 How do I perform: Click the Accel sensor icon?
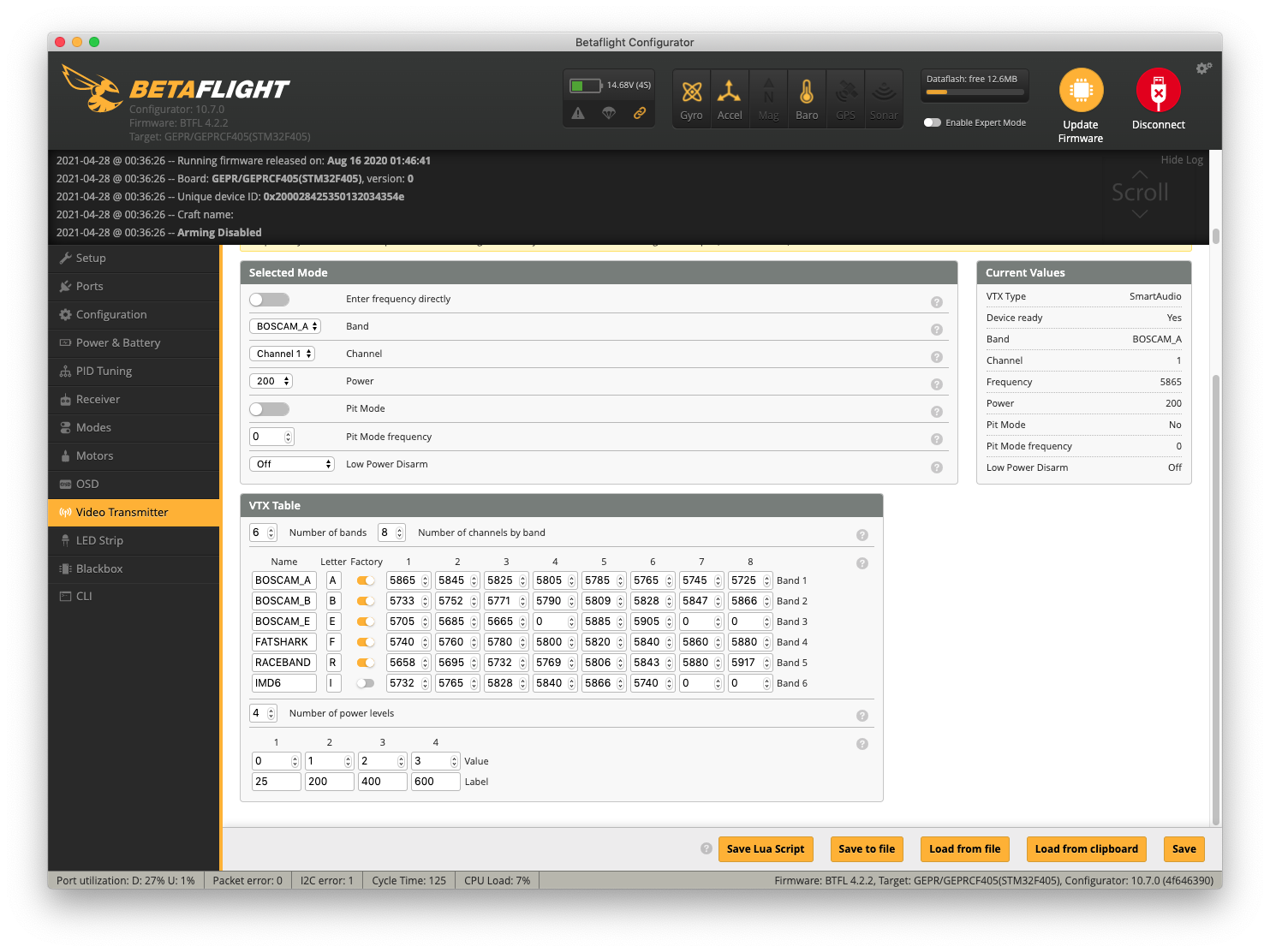pos(730,92)
